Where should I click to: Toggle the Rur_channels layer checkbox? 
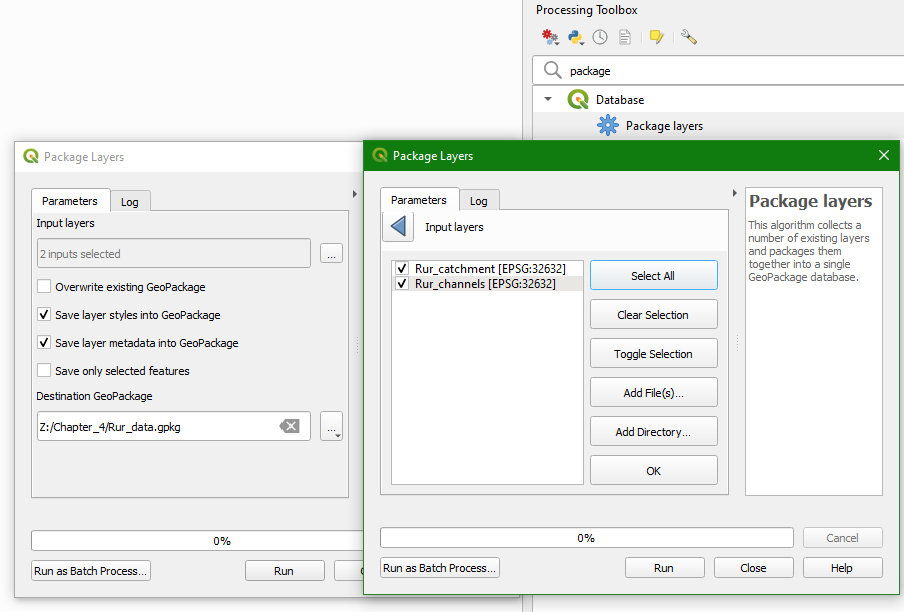402,284
